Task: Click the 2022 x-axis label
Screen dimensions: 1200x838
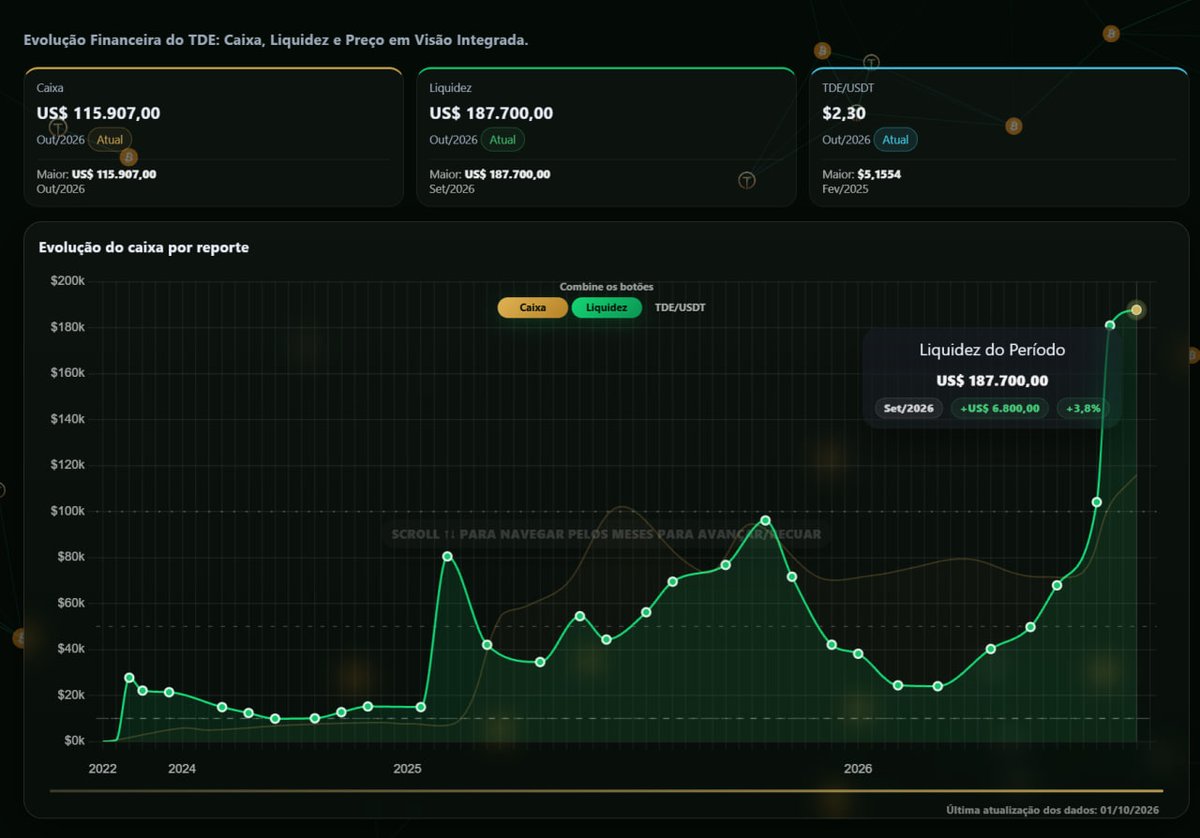Action: click(x=103, y=769)
